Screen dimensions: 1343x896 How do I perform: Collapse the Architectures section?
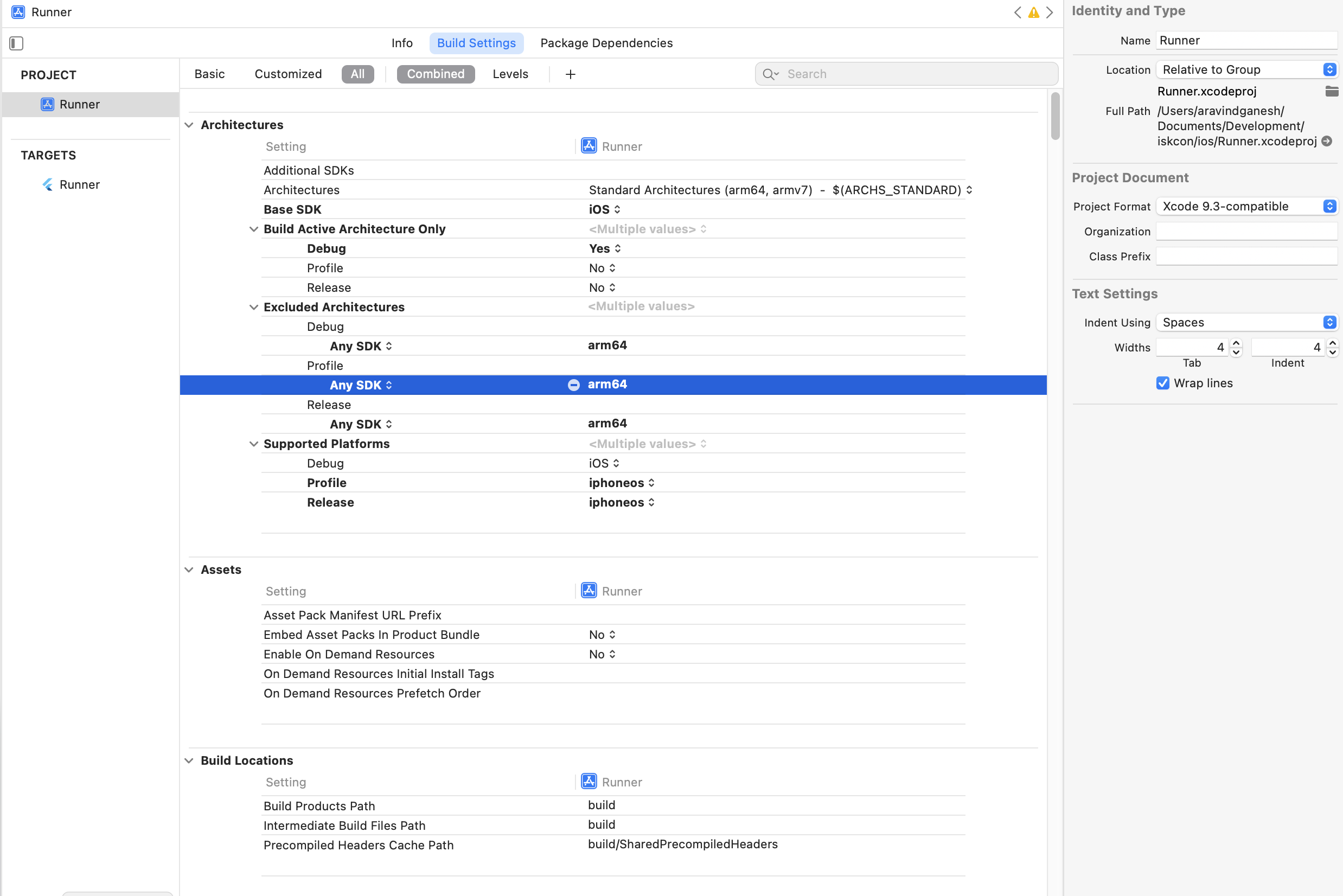coord(189,125)
